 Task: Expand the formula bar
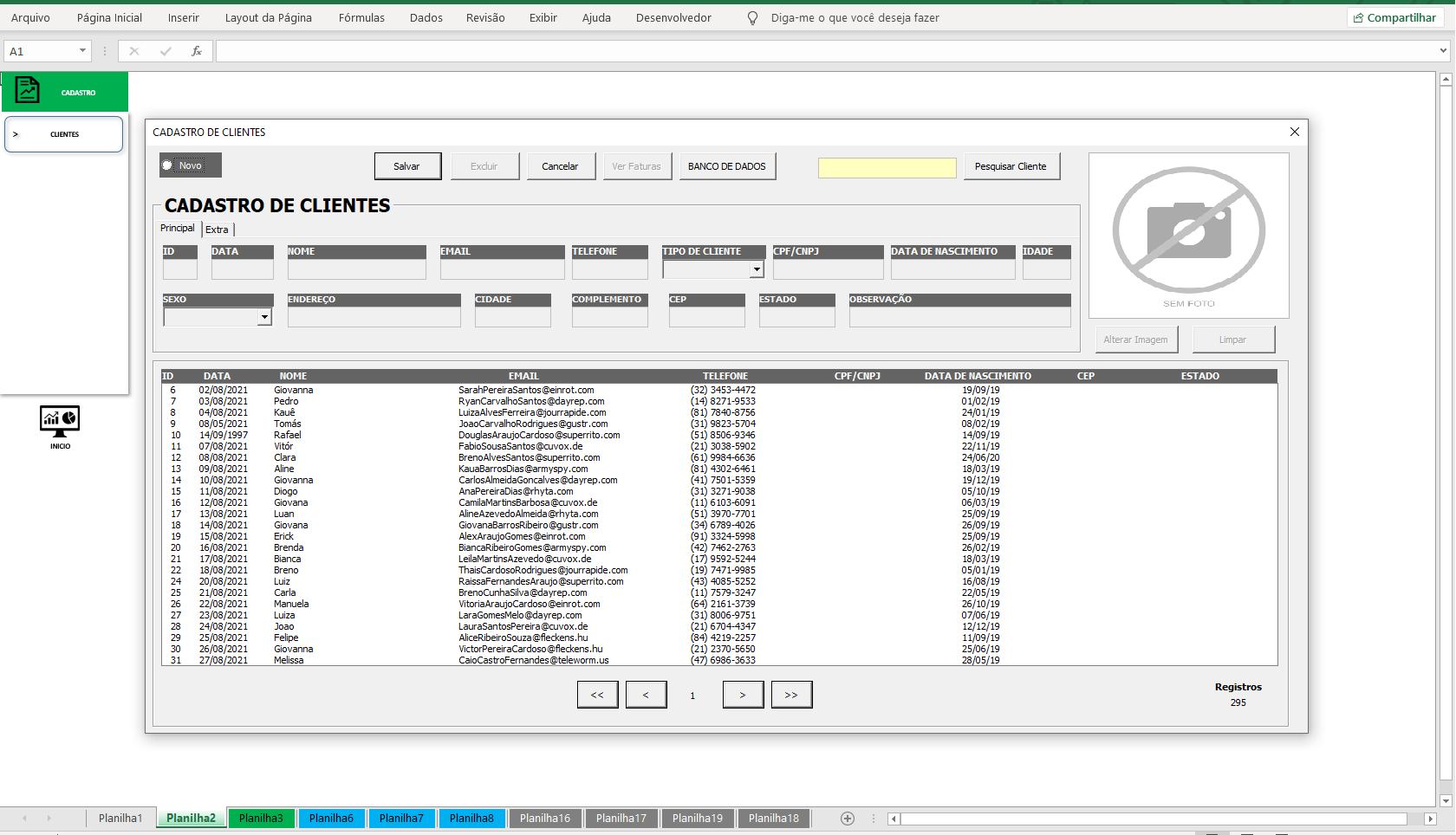(x=1443, y=51)
